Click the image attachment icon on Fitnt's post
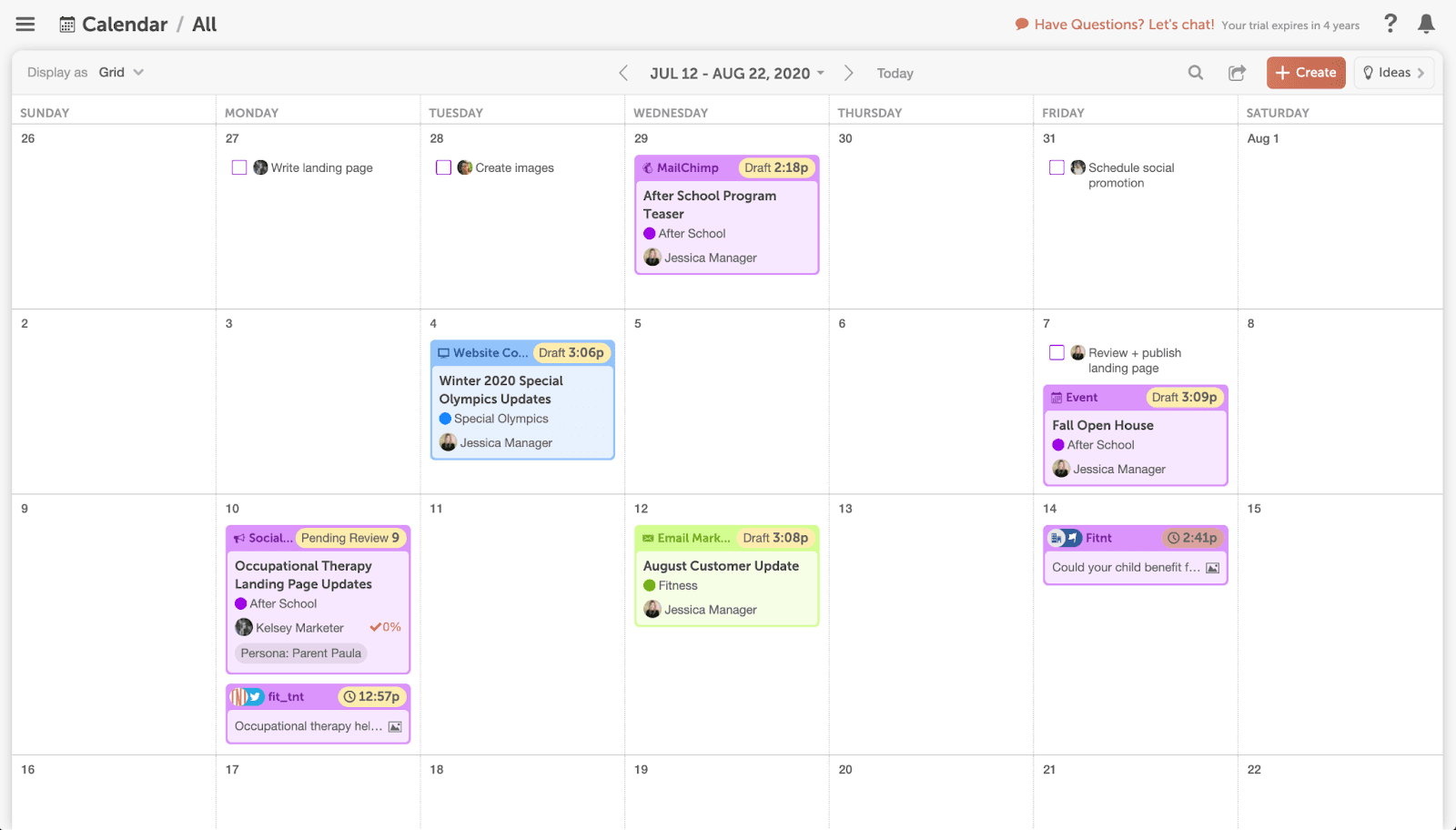Screen dimensions: 1456x830 [x=1213, y=567]
